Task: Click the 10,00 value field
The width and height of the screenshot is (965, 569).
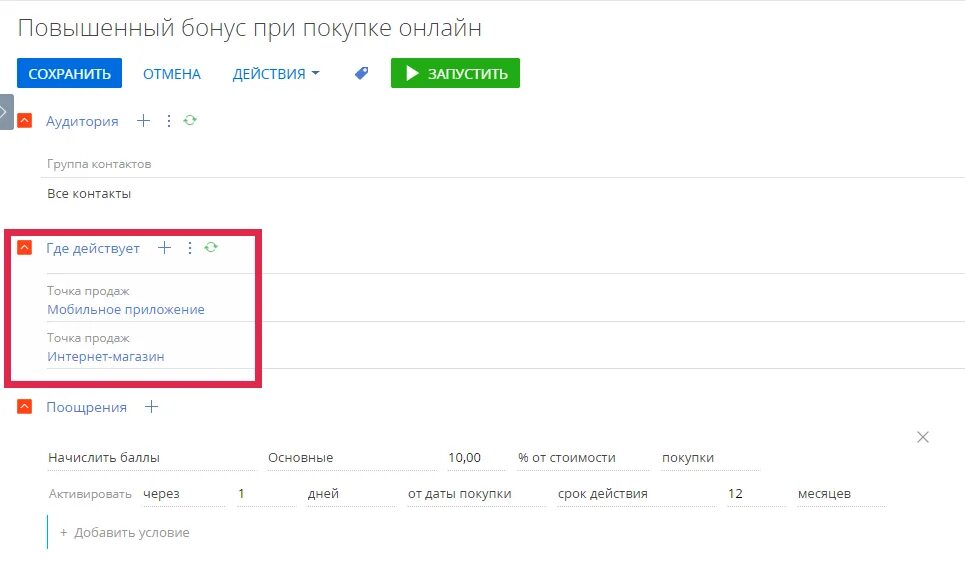Action: [476, 458]
